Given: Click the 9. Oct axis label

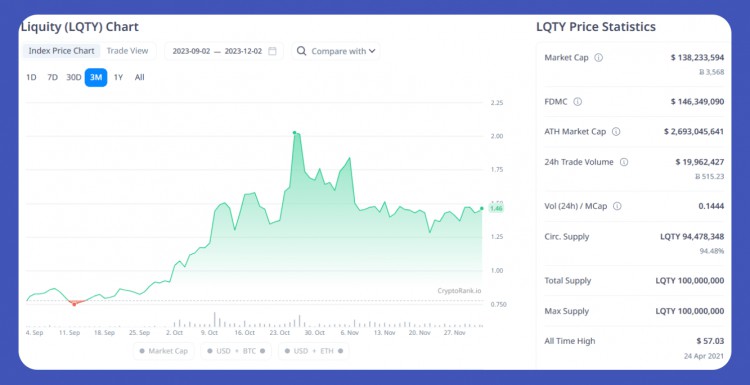Looking at the screenshot, I should 209,333.
